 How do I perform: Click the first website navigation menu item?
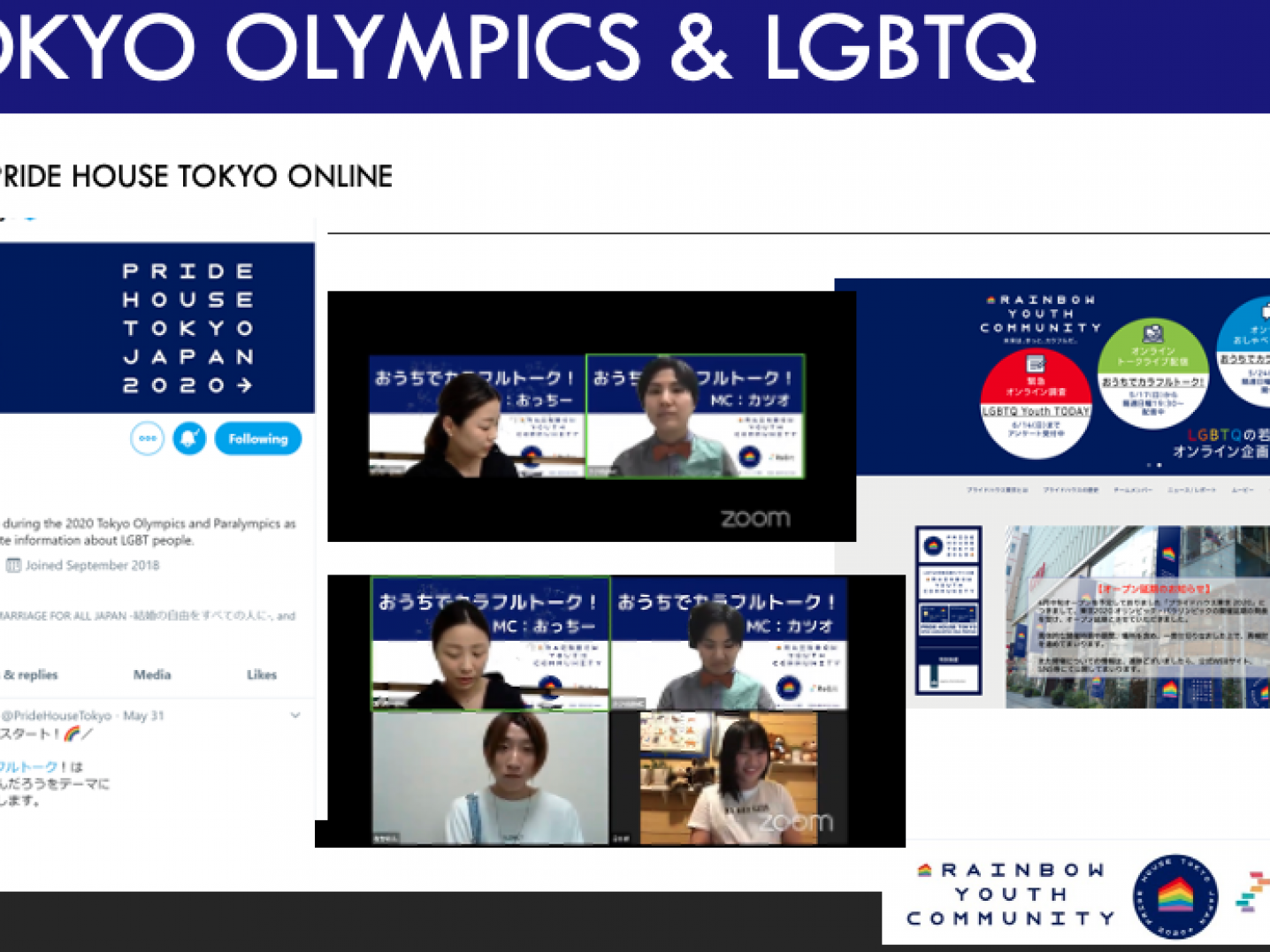pyautogui.click(x=997, y=489)
